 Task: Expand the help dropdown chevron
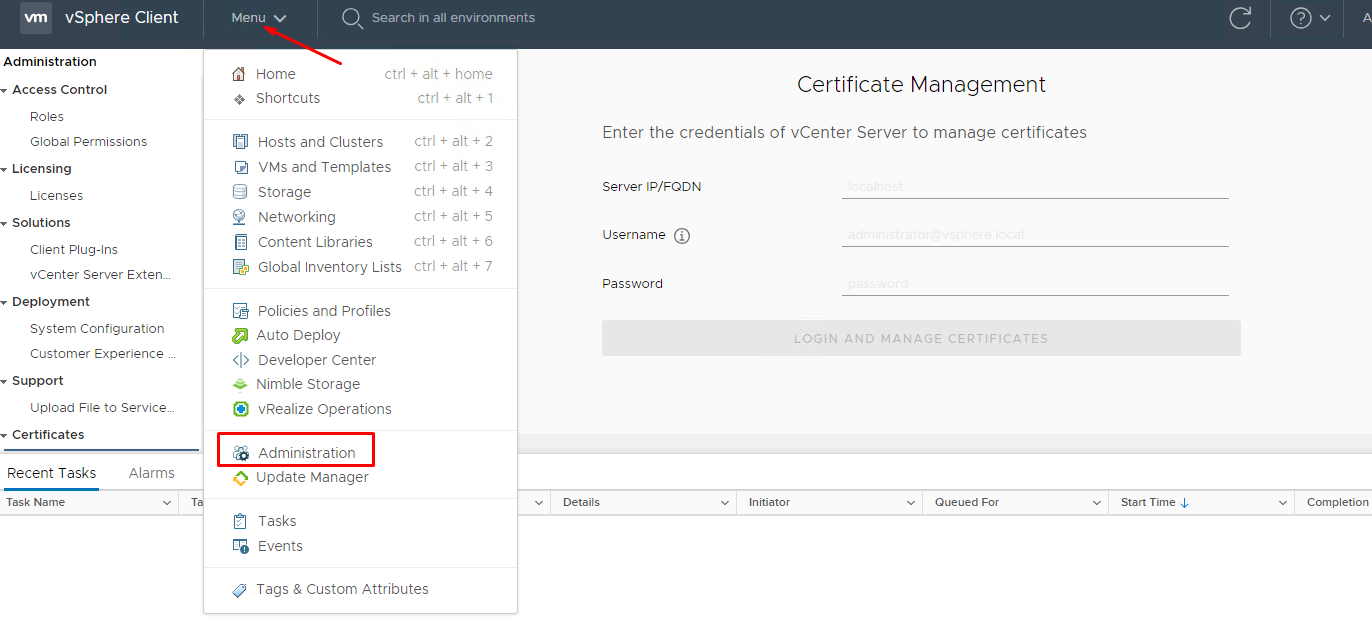1325,18
